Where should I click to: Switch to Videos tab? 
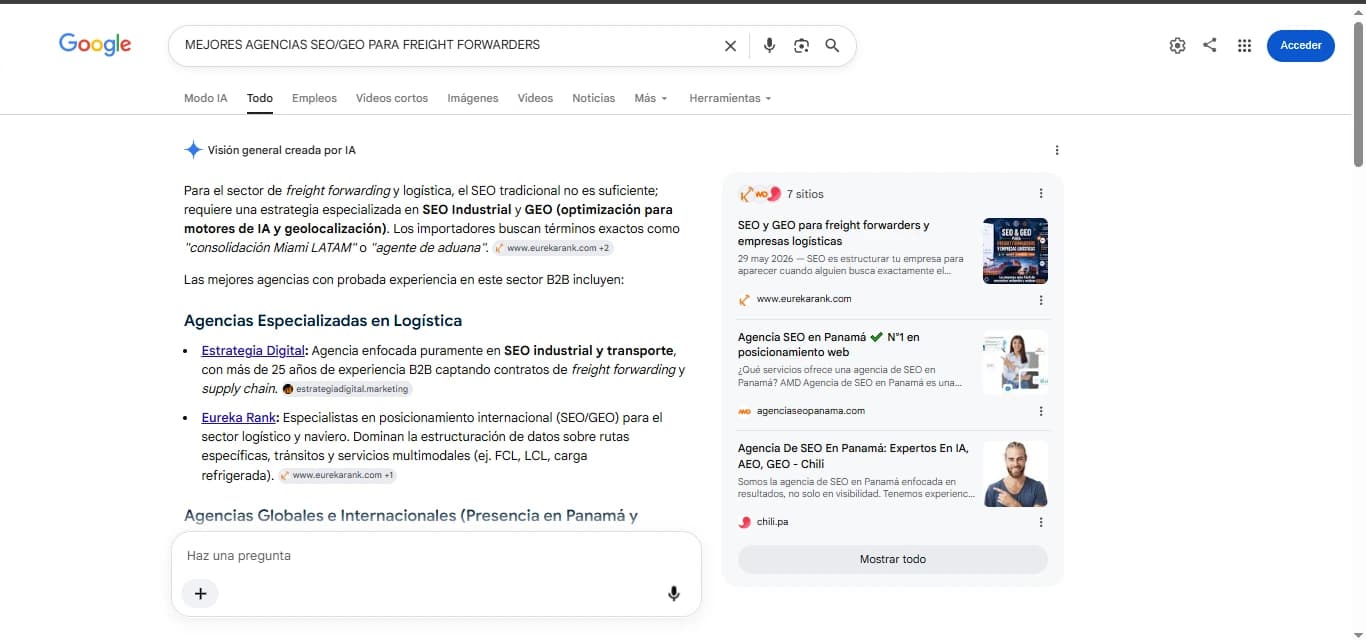pyautogui.click(x=535, y=98)
